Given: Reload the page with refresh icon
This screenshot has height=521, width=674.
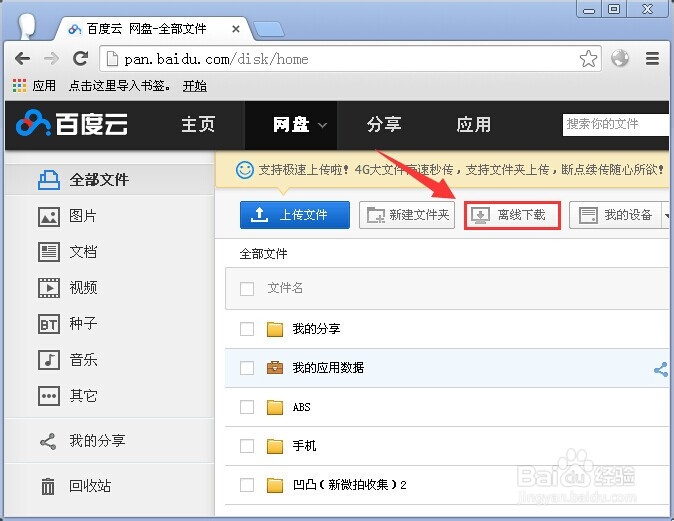Looking at the screenshot, I should click(x=80, y=58).
